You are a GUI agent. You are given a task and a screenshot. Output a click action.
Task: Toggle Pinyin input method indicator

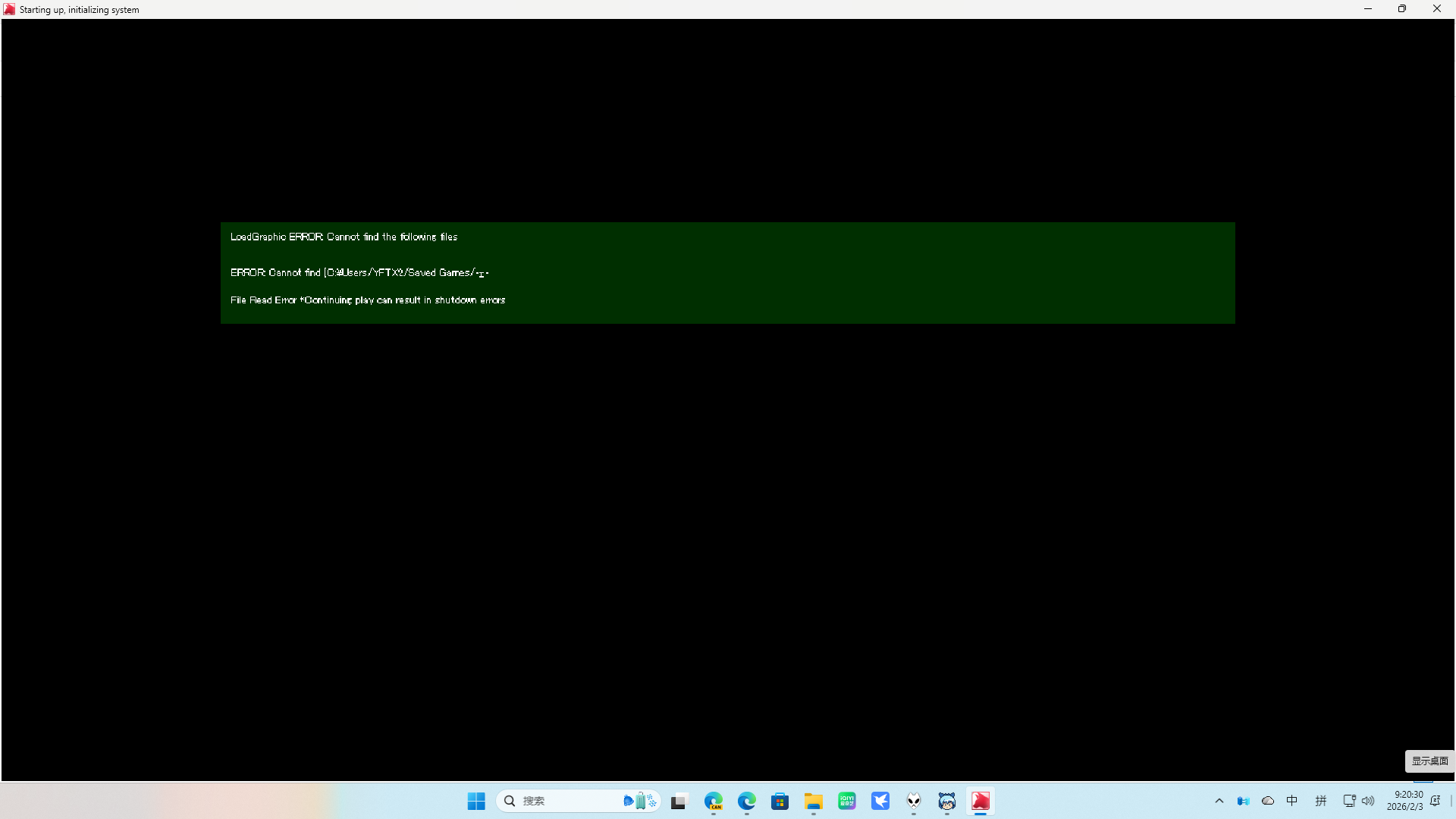(1321, 801)
